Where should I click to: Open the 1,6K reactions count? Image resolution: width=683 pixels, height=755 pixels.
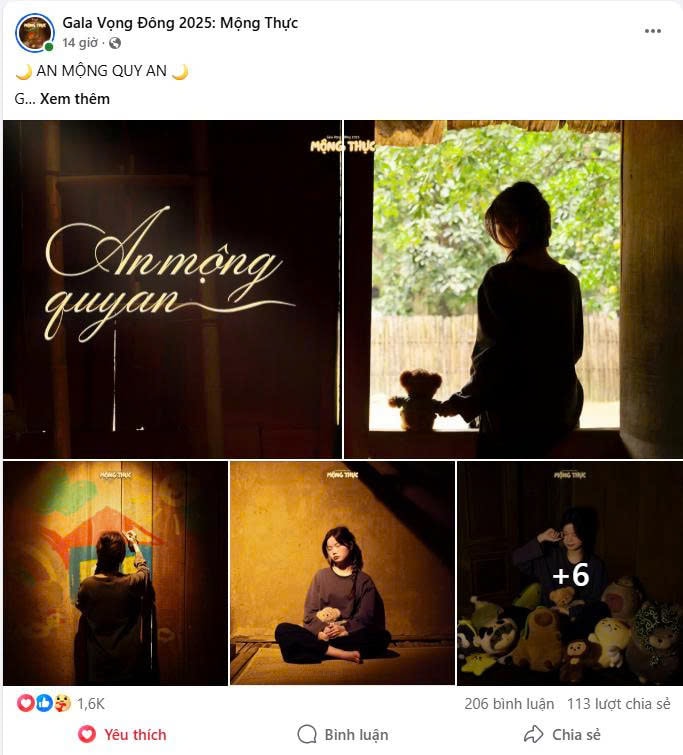coord(91,703)
